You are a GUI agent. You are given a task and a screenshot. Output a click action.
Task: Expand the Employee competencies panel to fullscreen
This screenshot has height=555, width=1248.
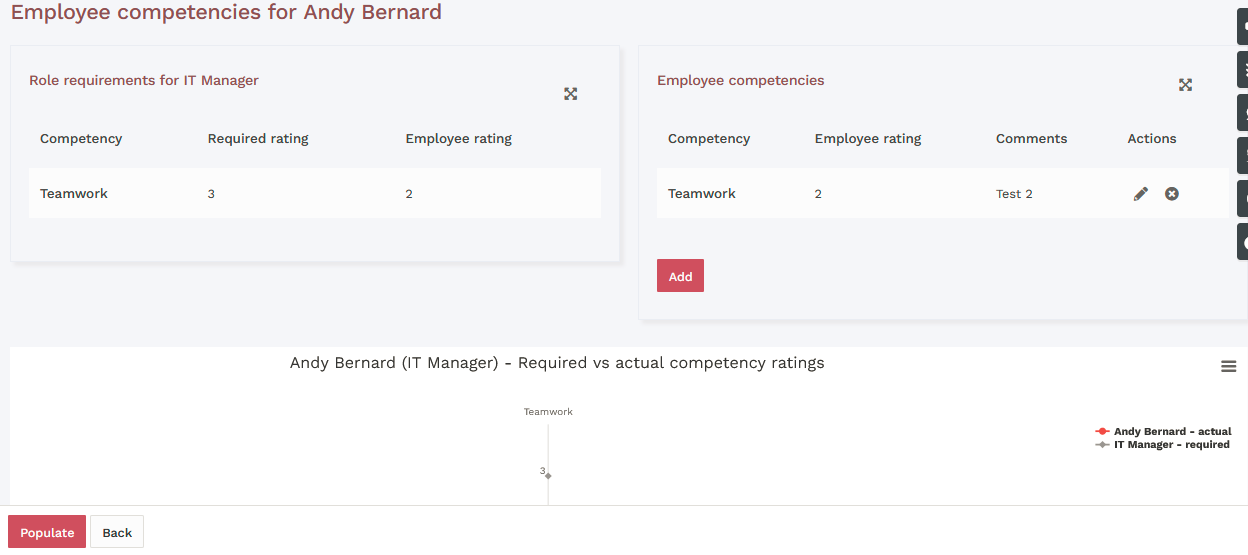[1185, 85]
